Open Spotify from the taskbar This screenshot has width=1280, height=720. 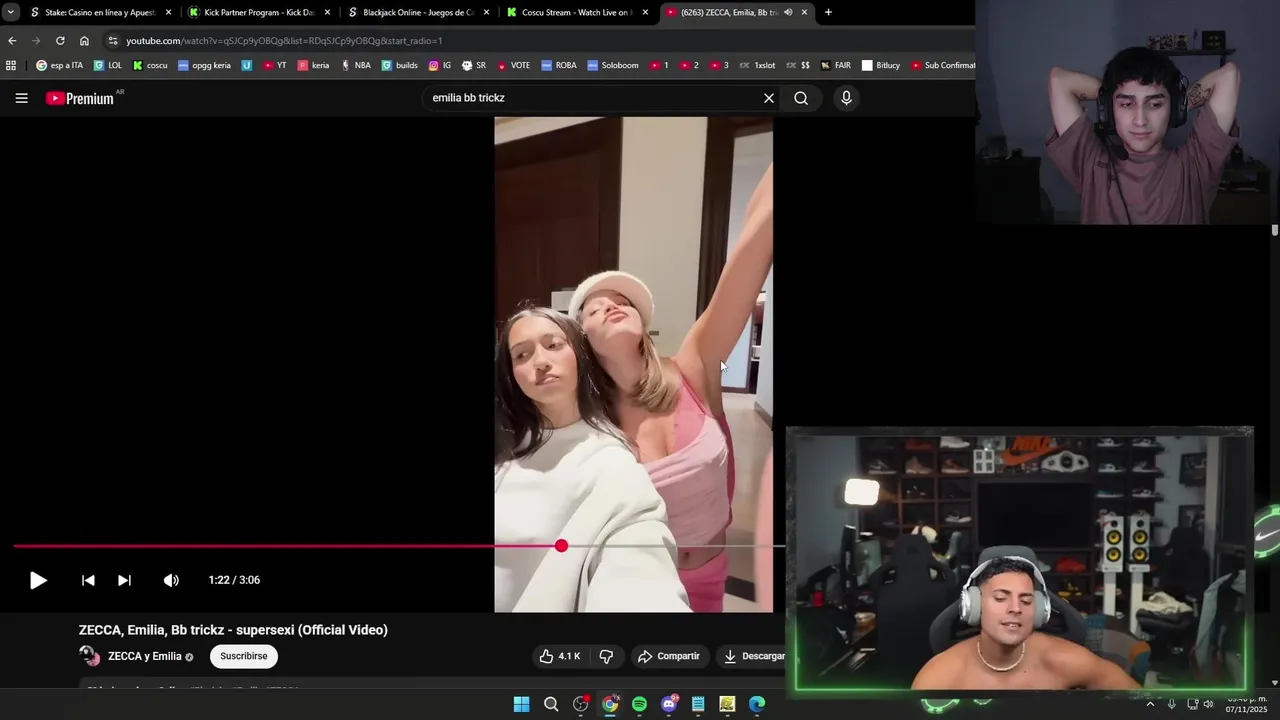[639, 704]
